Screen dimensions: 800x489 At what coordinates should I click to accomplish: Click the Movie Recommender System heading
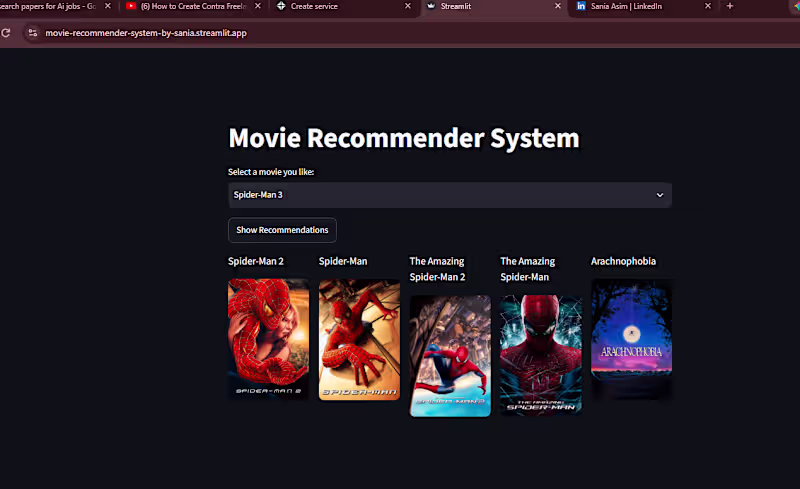(x=404, y=138)
